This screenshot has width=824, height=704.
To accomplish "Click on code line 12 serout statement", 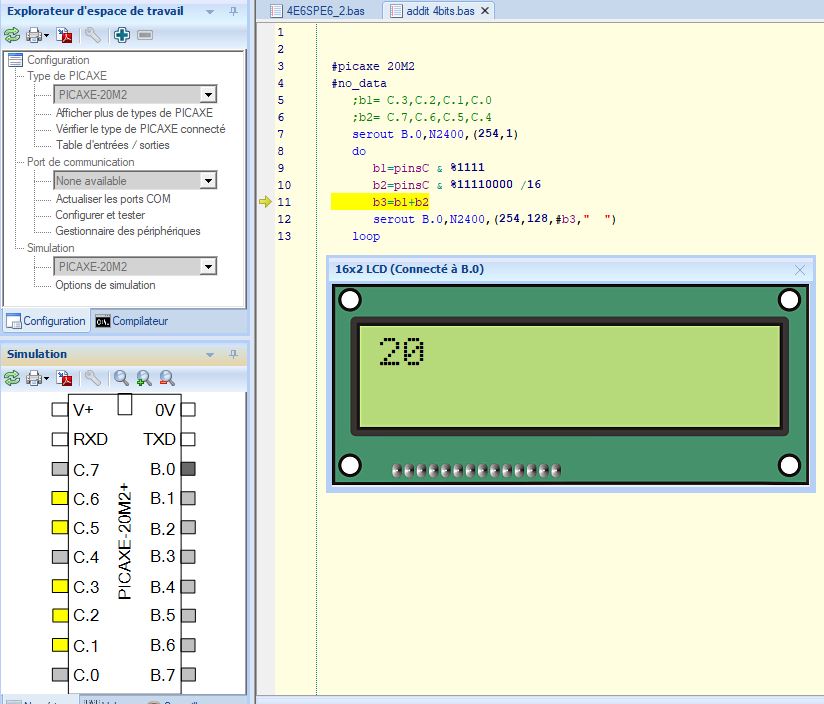I will click(x=493, y=219).
